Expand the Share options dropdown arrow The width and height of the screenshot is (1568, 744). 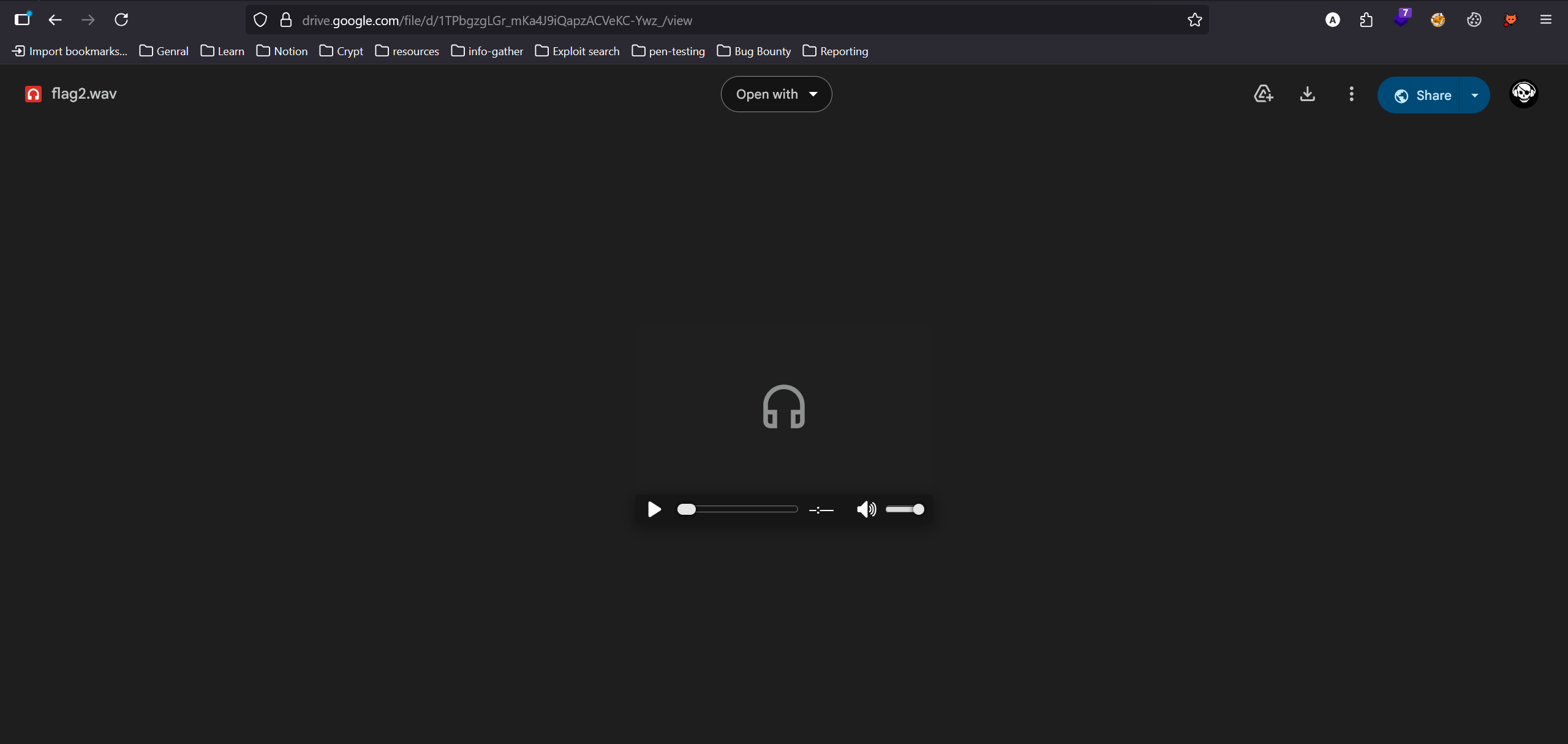(1475, 95)
